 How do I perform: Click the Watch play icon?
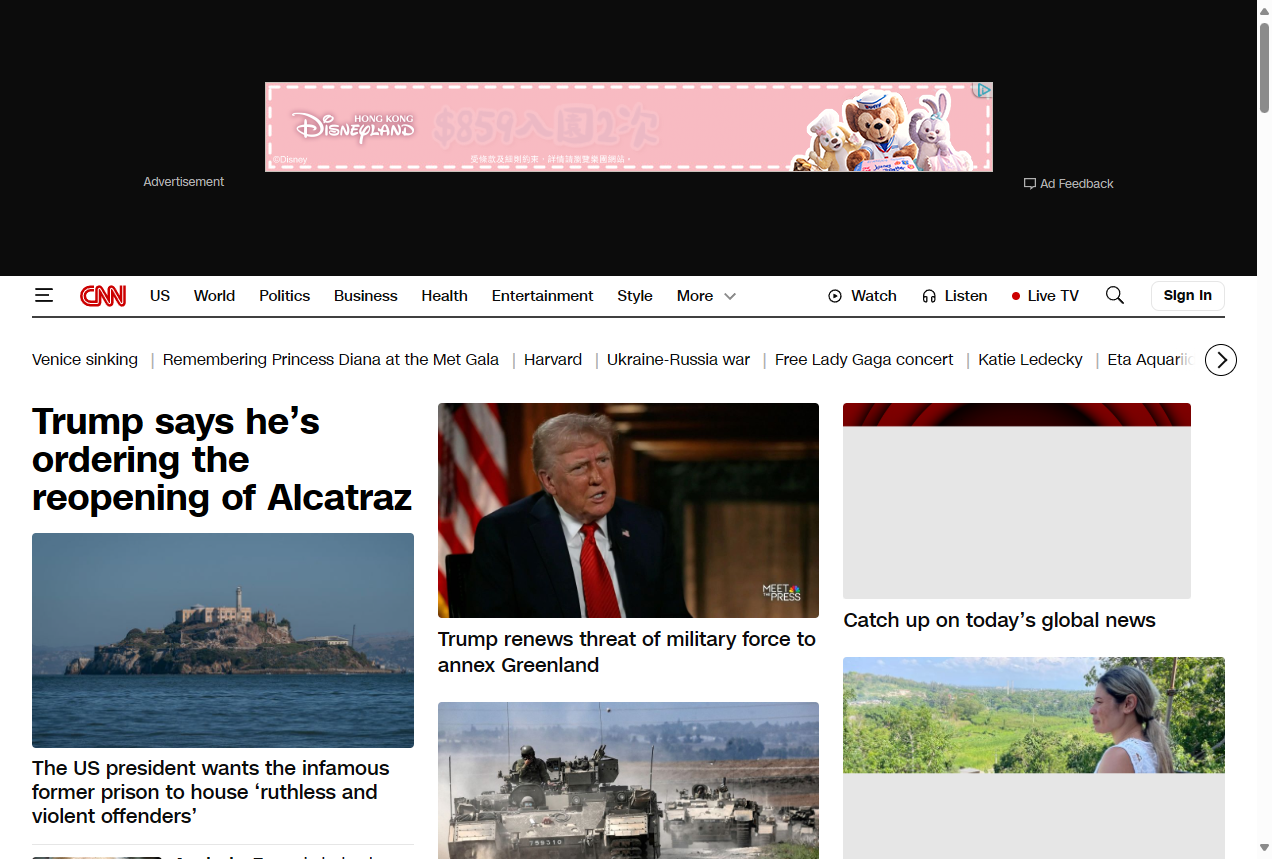[x=835, y=296]
